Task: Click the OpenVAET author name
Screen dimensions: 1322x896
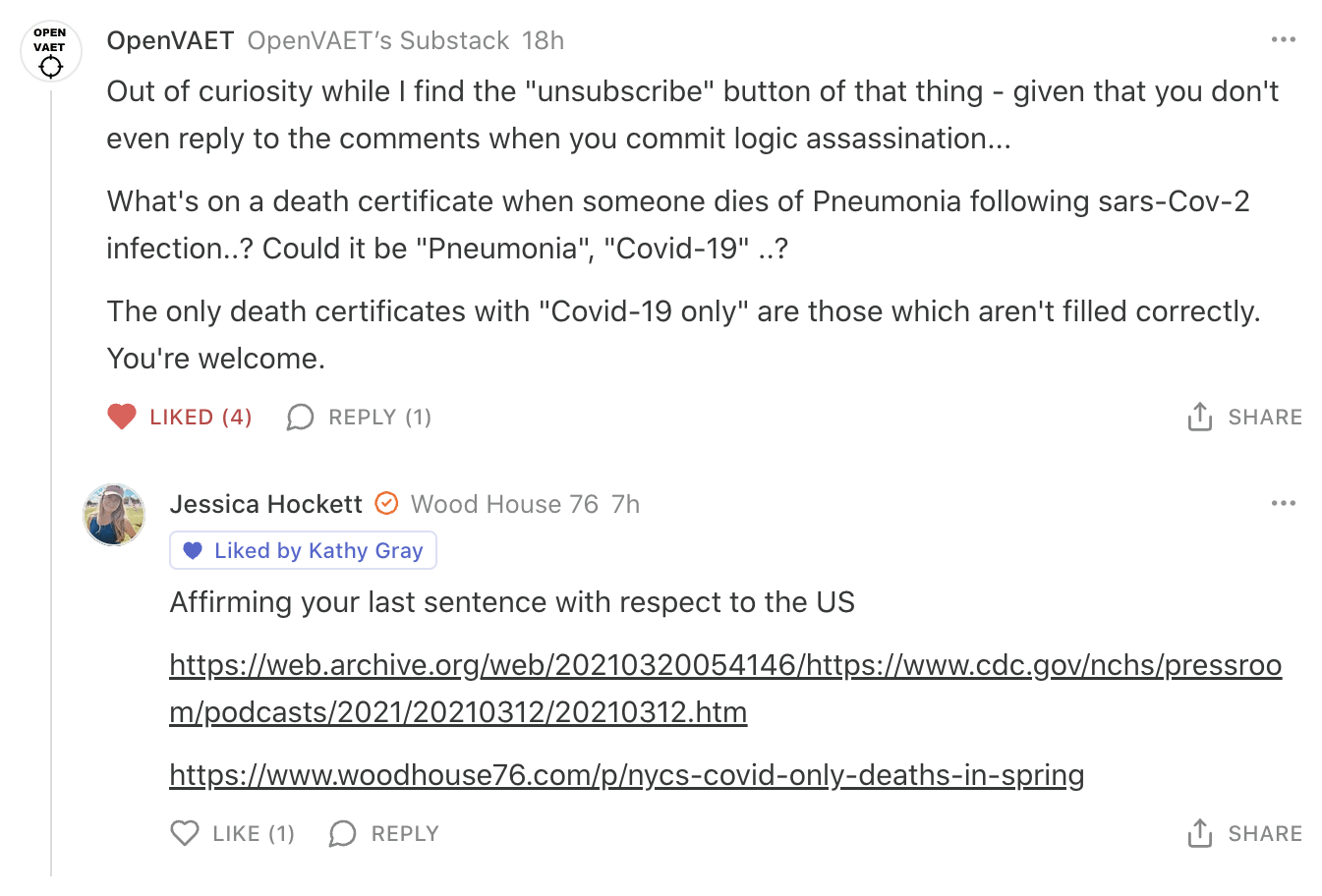Action: click(x=170, y=40)
